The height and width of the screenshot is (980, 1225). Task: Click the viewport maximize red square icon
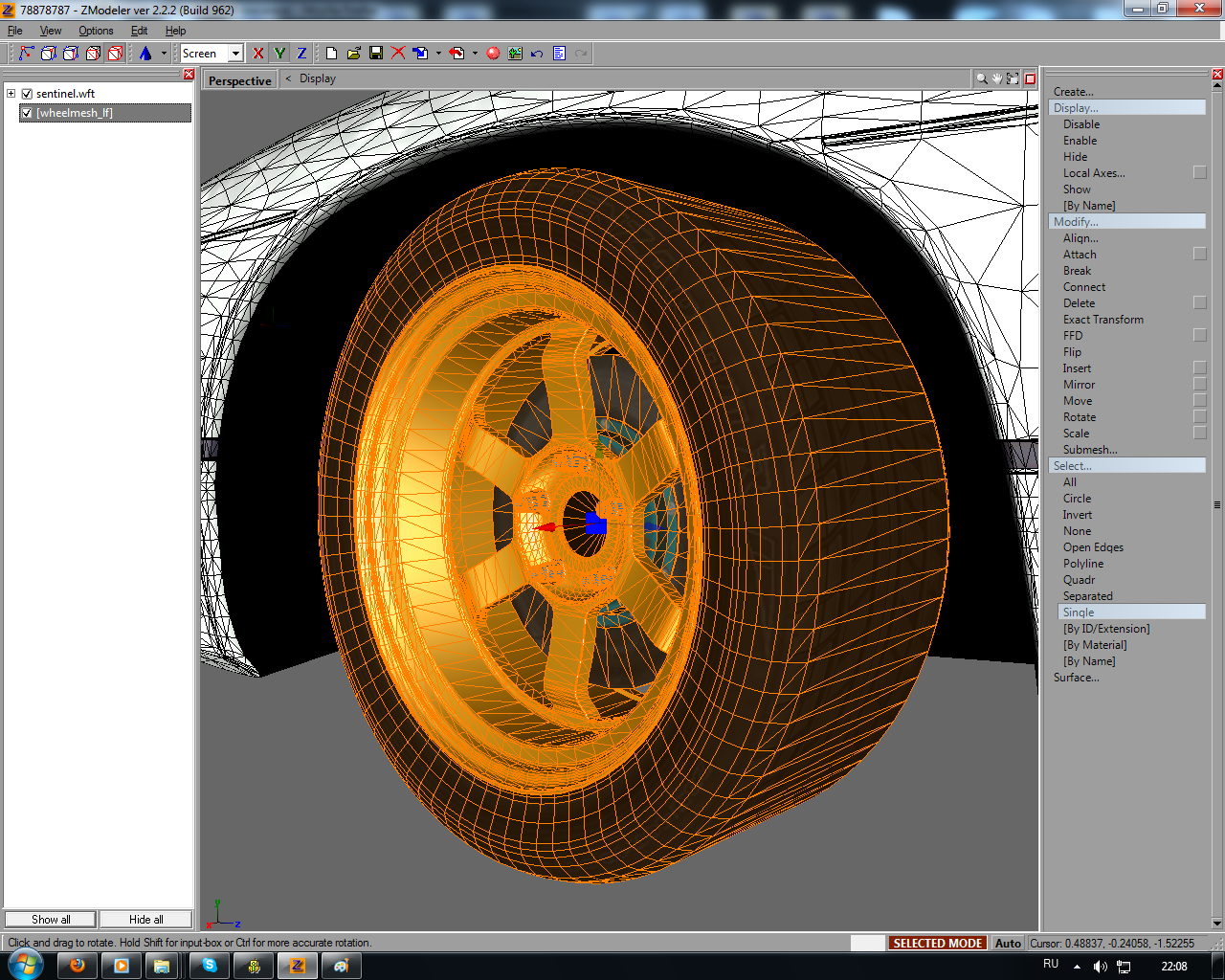pos(1030,79)
